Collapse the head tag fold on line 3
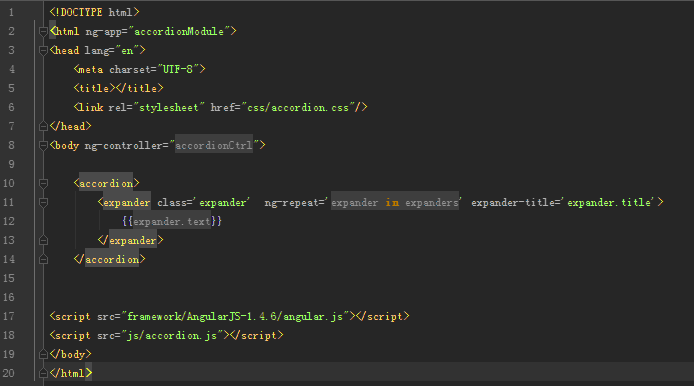The height and width of the screenshot is (386, 694). tap(43, 50)
